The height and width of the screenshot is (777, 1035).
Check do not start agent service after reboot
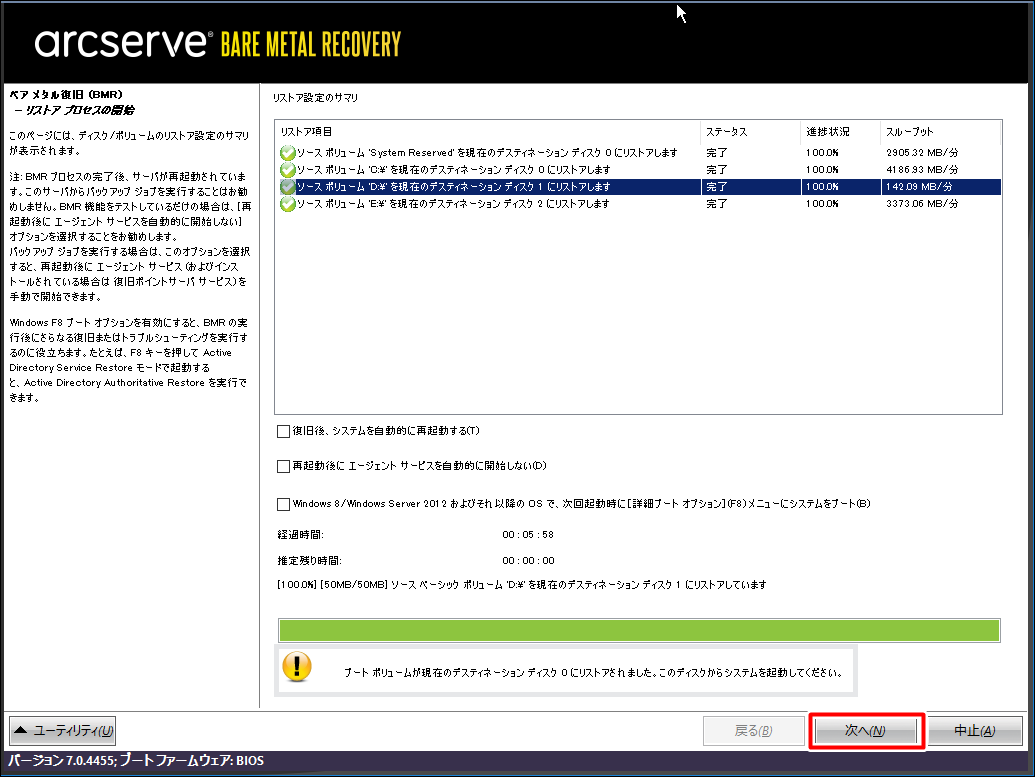coord(283,466)
